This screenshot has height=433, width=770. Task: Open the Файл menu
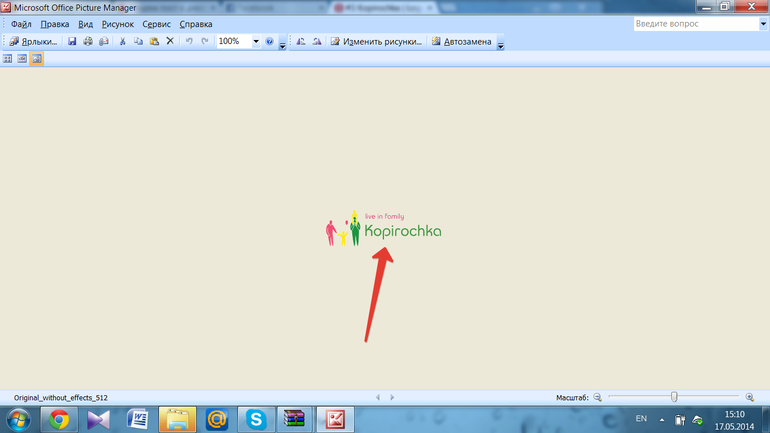click(x=21, y=24)
